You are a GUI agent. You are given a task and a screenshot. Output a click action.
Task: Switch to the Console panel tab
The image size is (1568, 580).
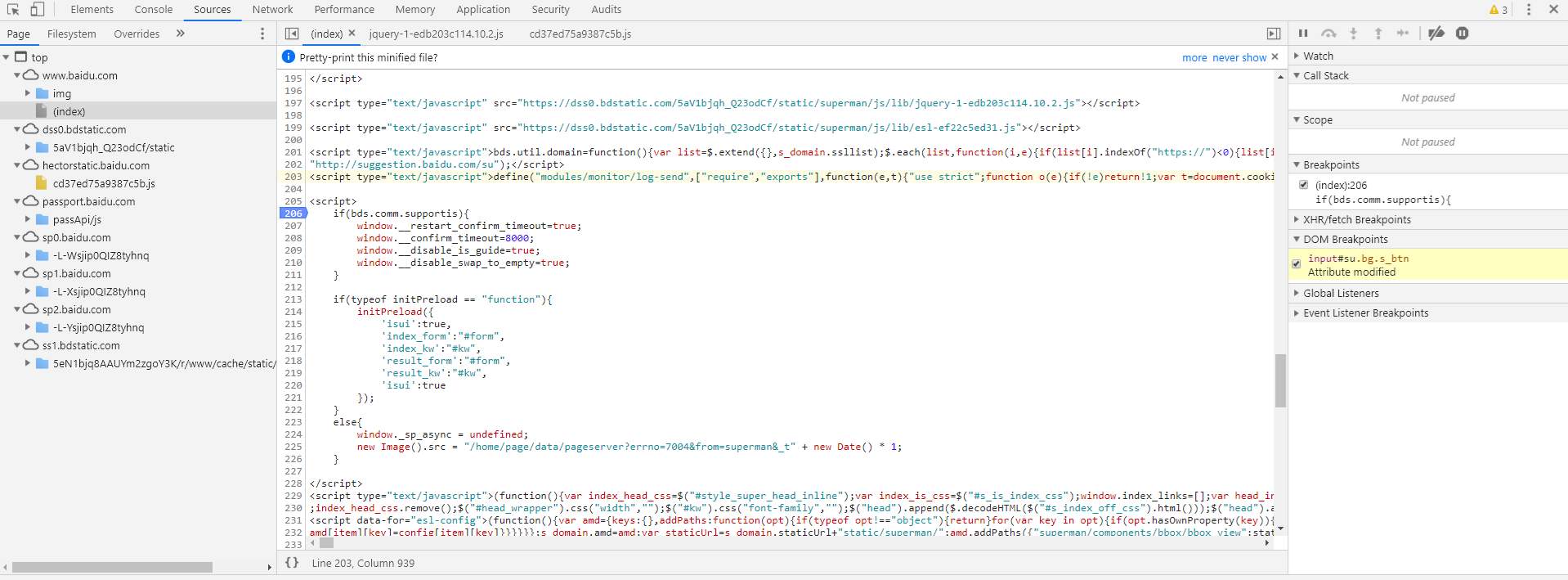tap(153, 10)
